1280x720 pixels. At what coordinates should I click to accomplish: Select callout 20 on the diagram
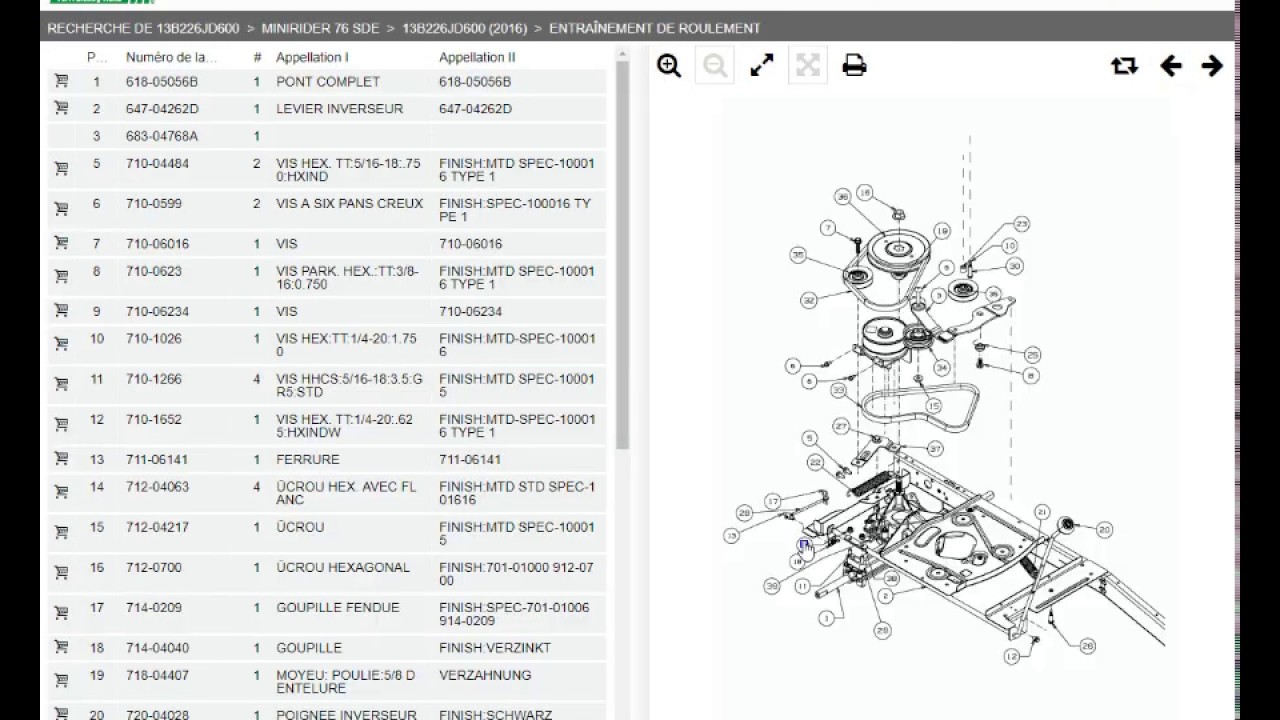click(x=1104, y=530)
